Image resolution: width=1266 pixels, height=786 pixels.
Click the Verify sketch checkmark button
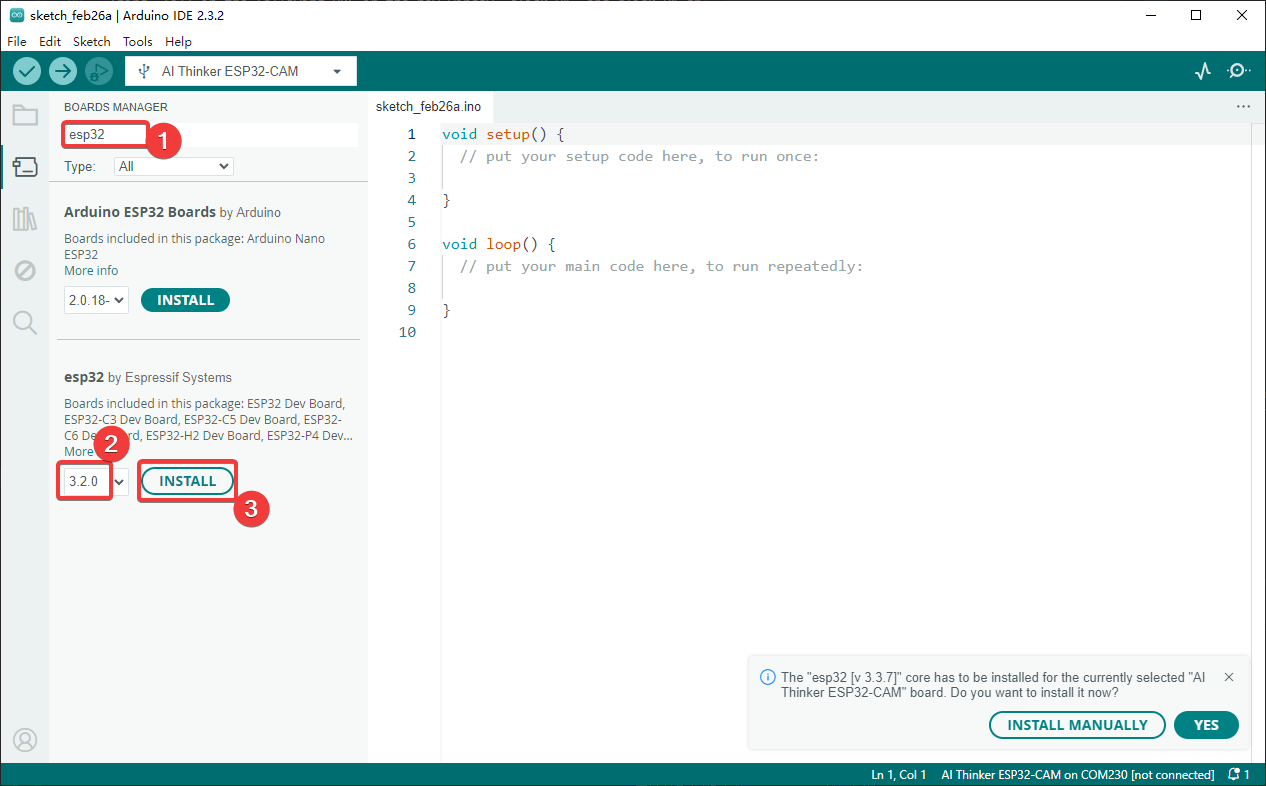pyautogui.click(x=27, y=71)
